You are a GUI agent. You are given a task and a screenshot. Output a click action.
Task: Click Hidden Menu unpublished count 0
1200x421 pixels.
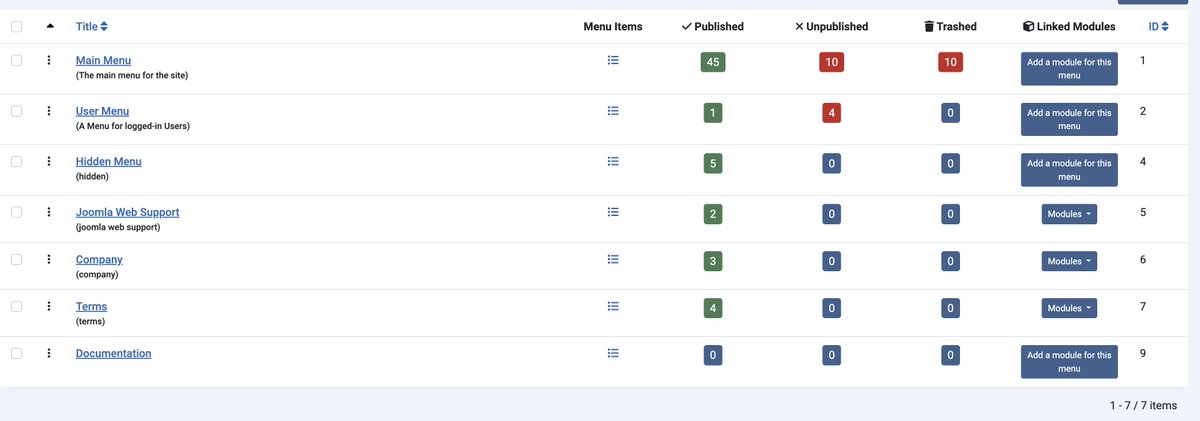[x=831, y=163]
